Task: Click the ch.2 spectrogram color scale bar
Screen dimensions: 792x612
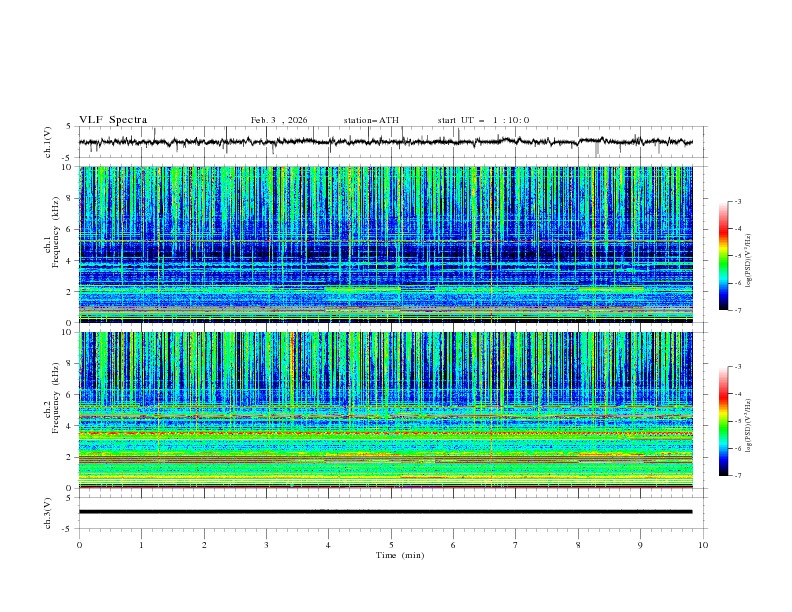Action: (724, 421)
